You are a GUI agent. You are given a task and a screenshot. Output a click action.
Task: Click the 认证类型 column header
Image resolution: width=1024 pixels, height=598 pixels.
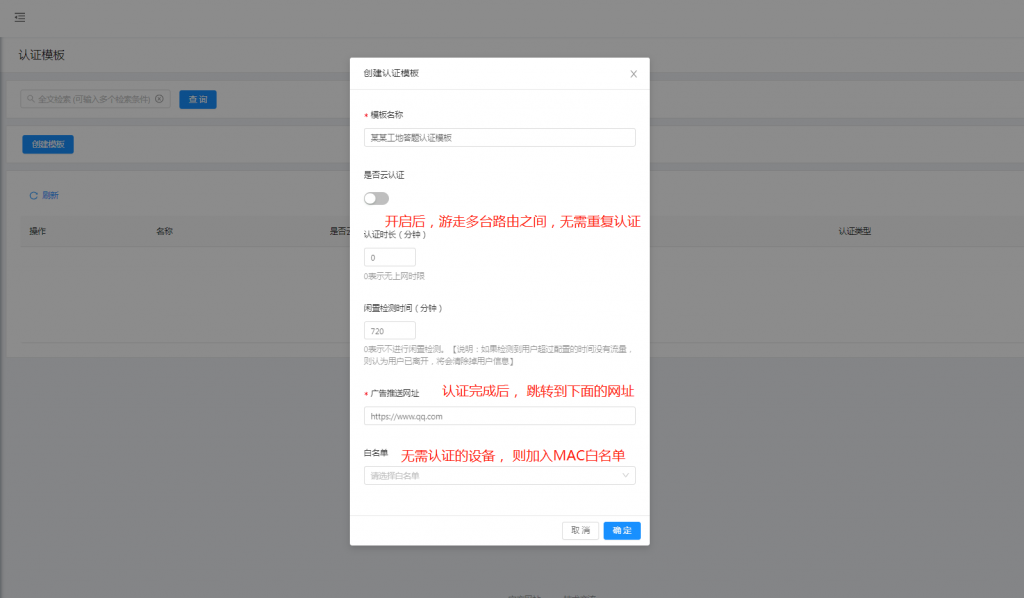(854, 231)
